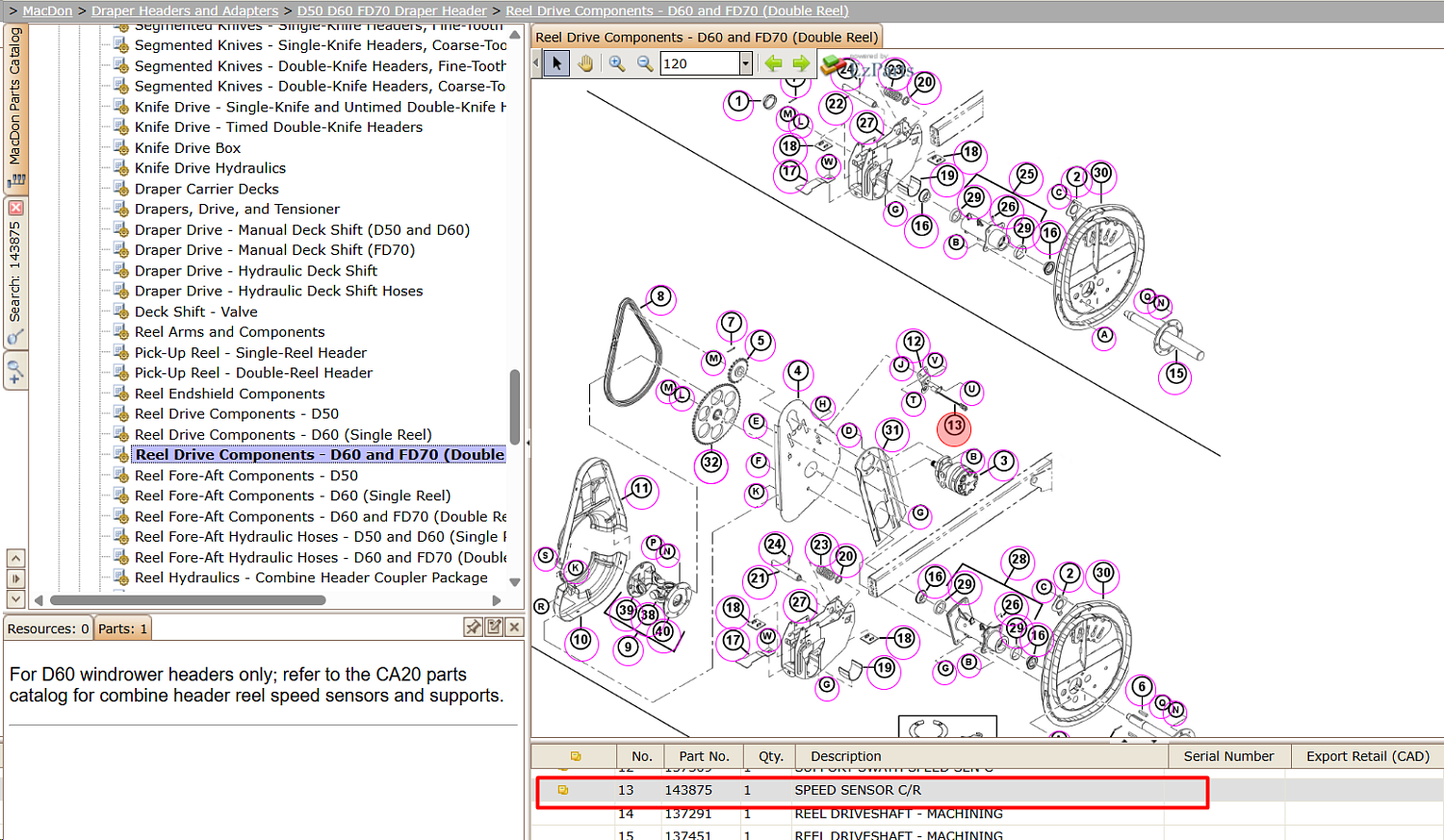Open the new search tab with plus magnifier
This screenshot has height=840, width=1444.
pyautogui.click(x=15, y=370)
